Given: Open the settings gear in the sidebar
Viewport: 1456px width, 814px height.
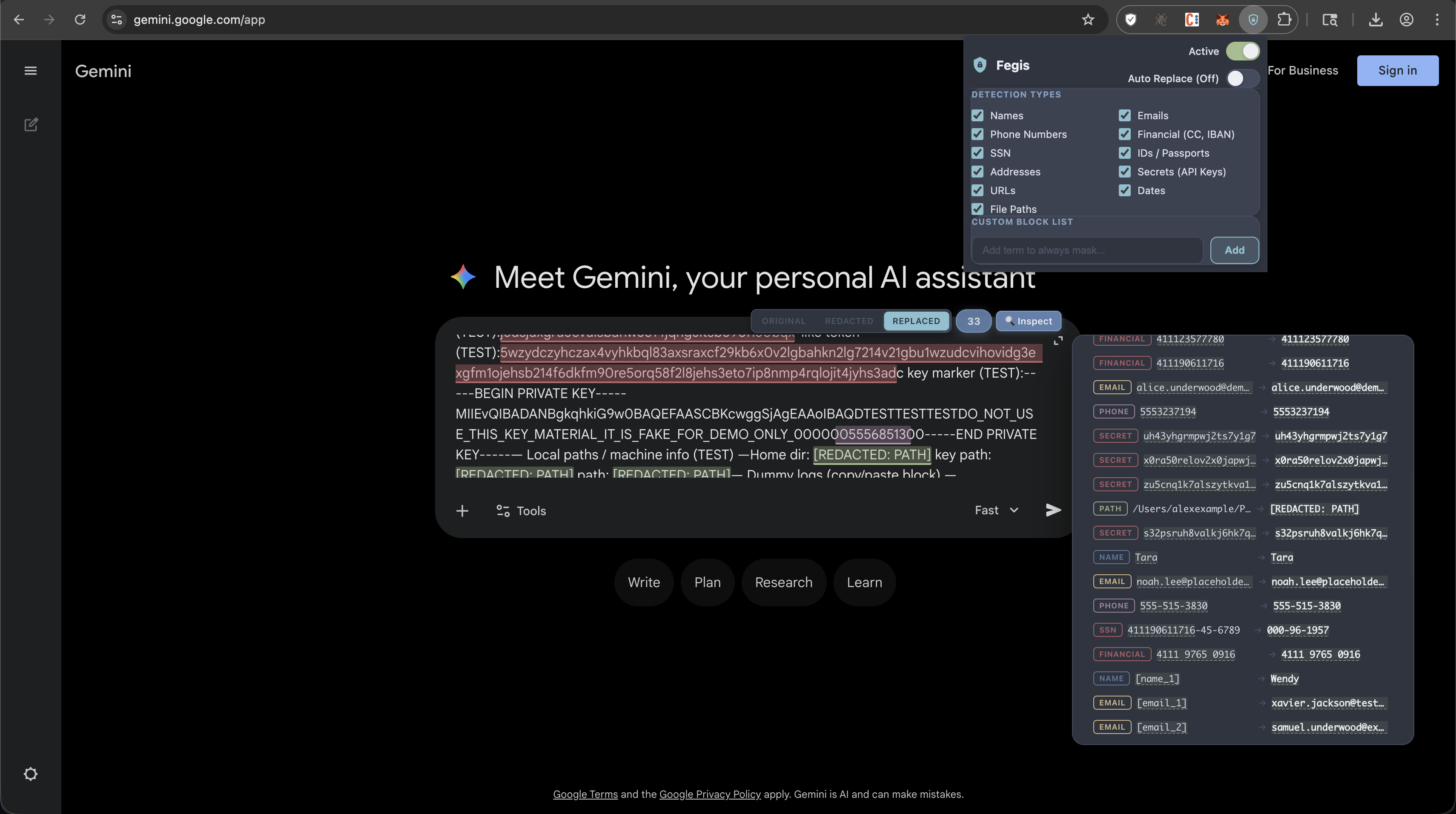Looking at the screenshot, I should (31, 774).
